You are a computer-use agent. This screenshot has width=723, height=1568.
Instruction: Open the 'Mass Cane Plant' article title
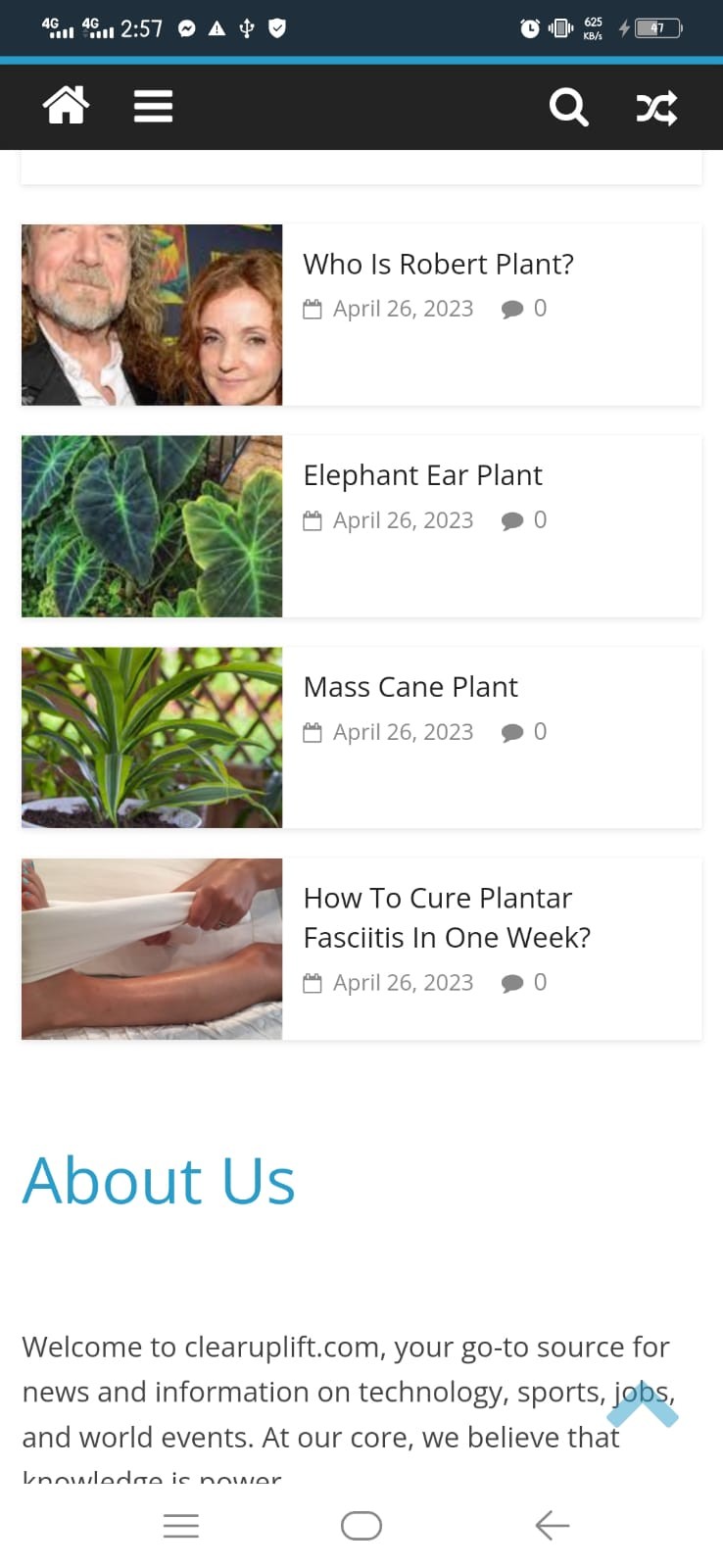coord(410,687)
